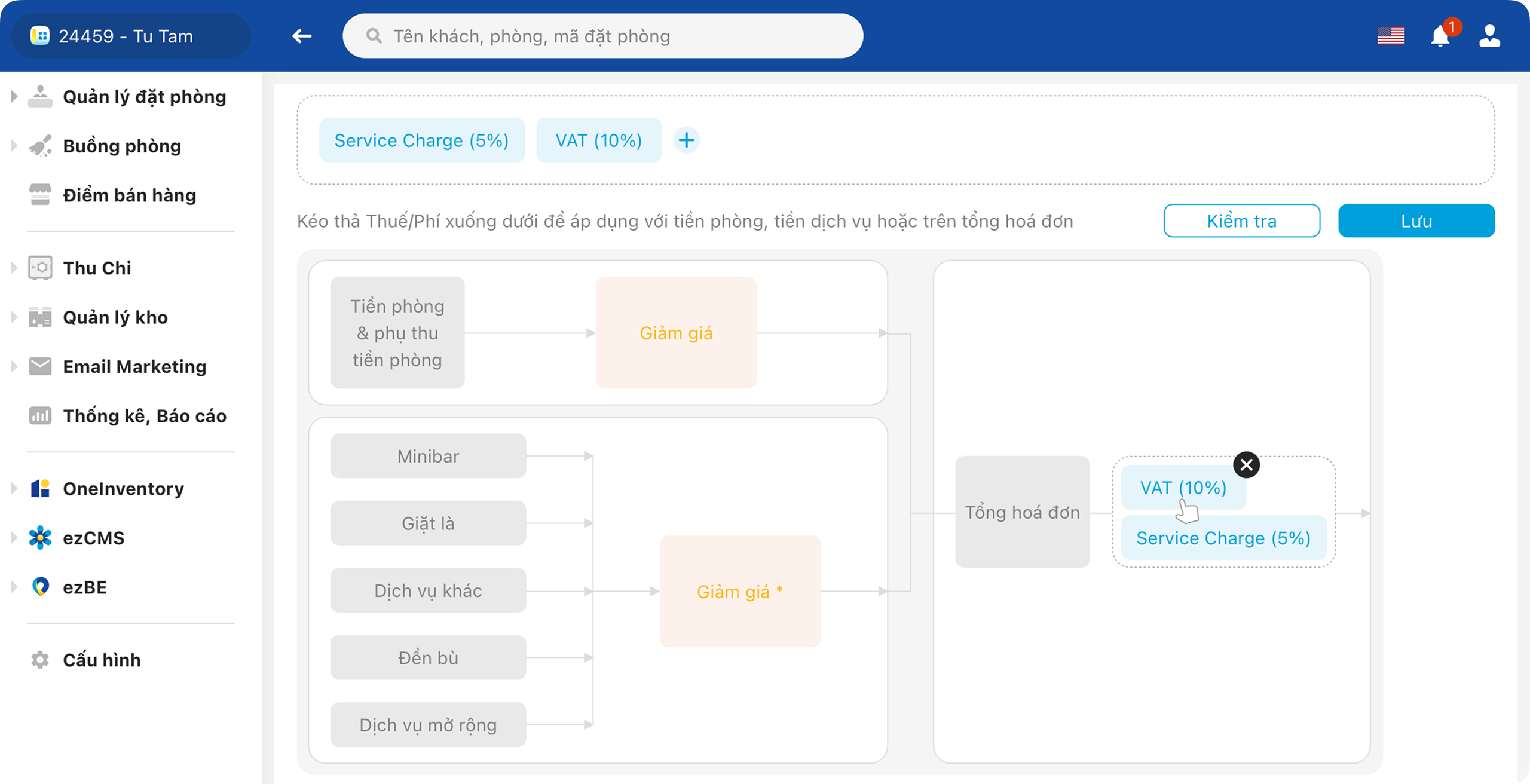Image resolution: width=1530 pixels, height=784 pixels.
Task: Expand Quản lý đặt phòng menu arrow
Action: tap(14, 96)
